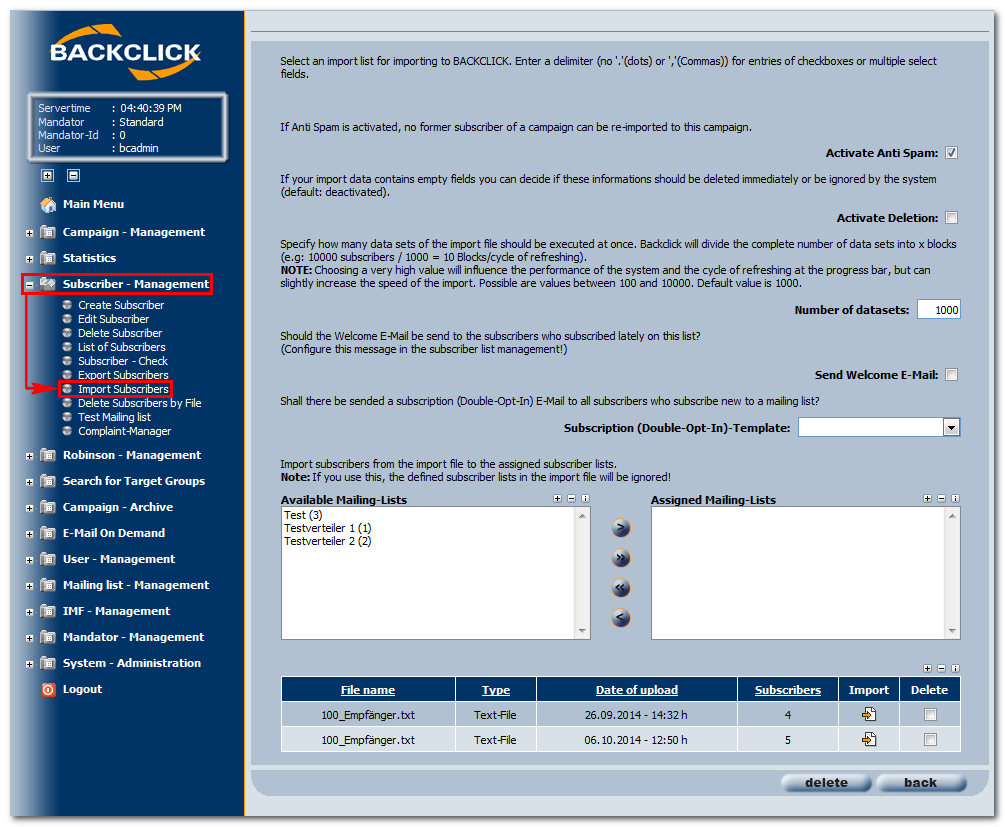1005x827 pixels.
Task: Click the System - Administration folder icon
Action: (48, 664)
